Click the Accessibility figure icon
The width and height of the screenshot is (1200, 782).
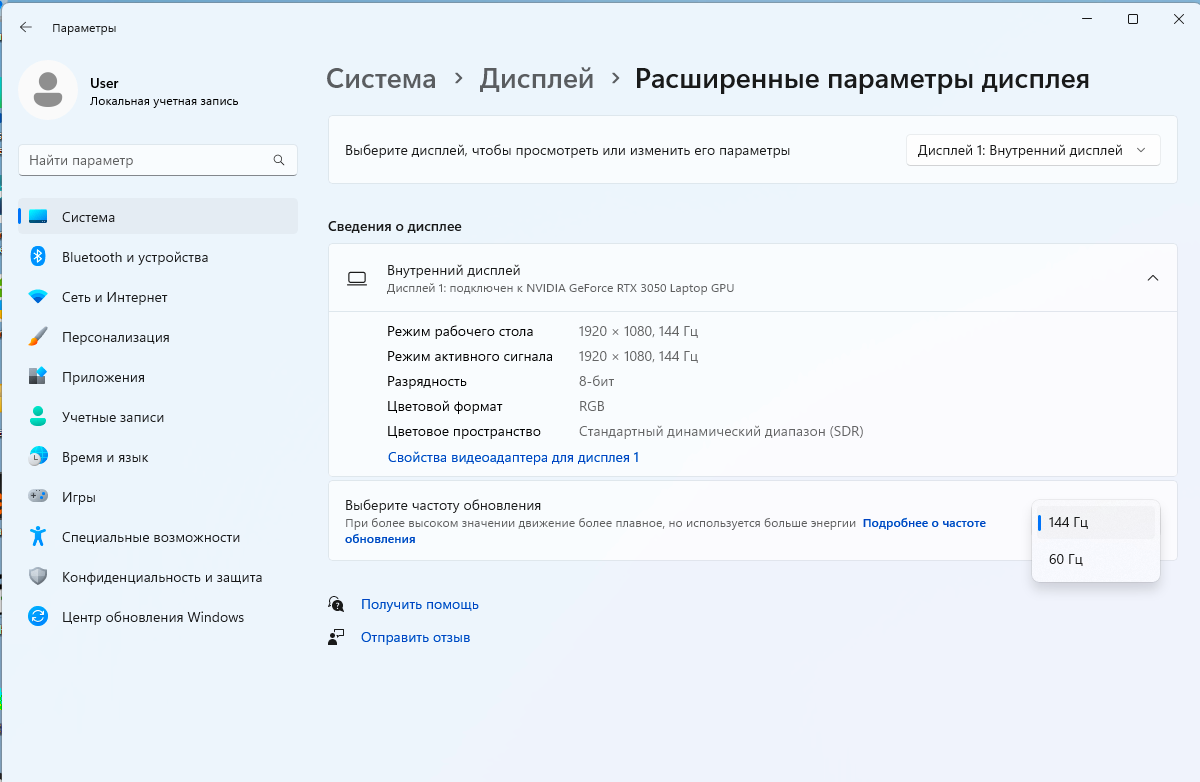coord(38,537)
